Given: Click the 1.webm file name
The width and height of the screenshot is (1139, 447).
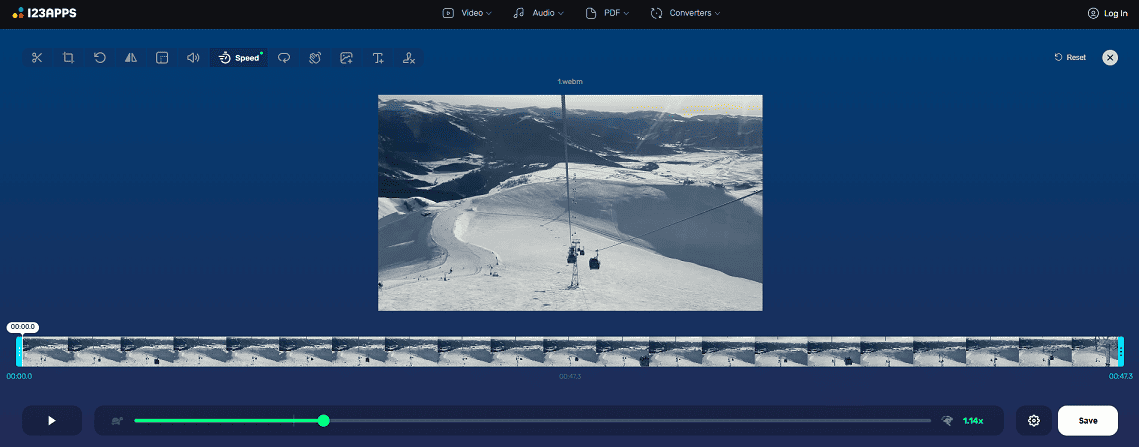Looking at the screenshot, I should pos(570,82).
